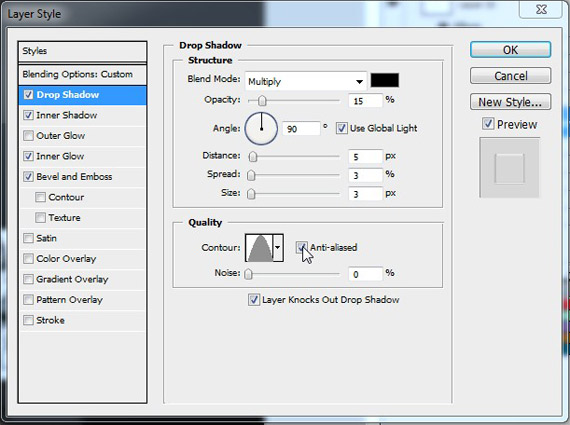
Task: Enable the Outer Glow checkbox
Action: (28, 136)
